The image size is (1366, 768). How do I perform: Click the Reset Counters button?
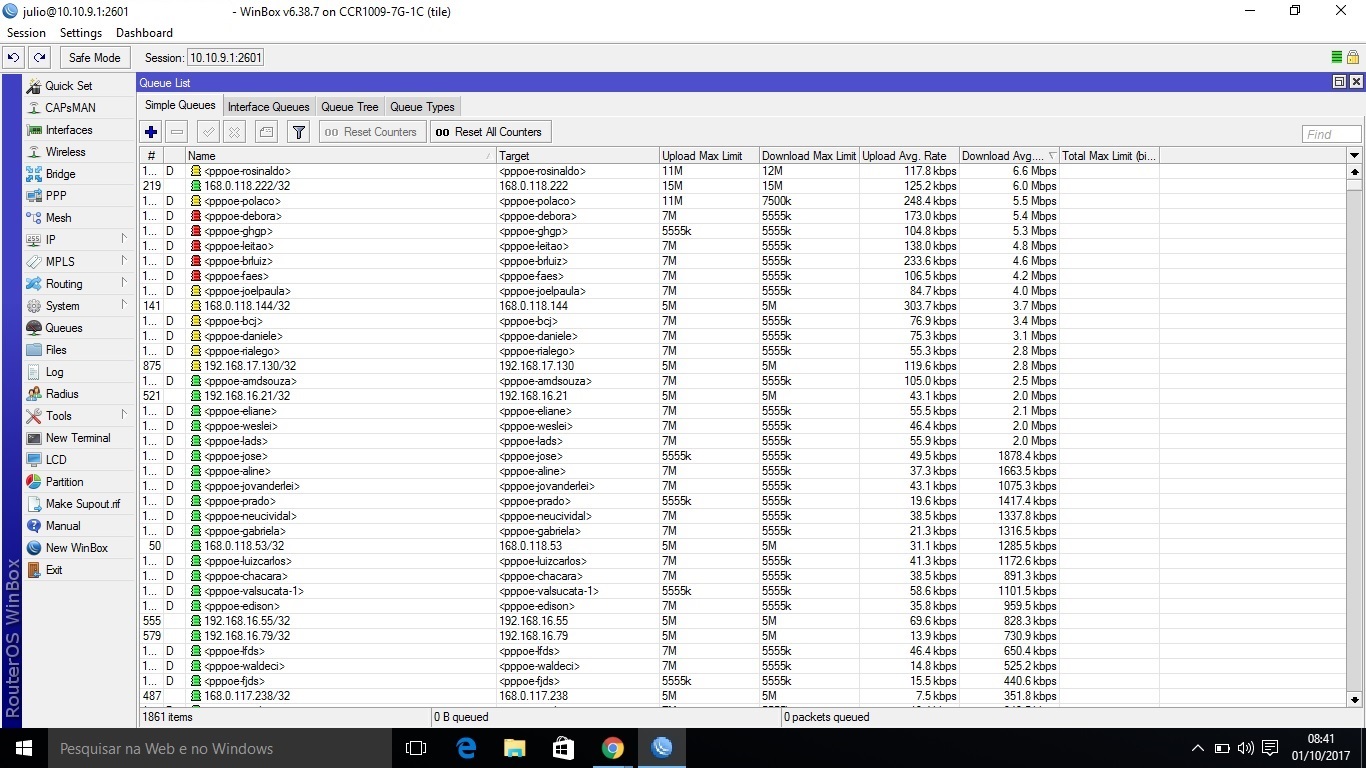[x=372, y=132]
